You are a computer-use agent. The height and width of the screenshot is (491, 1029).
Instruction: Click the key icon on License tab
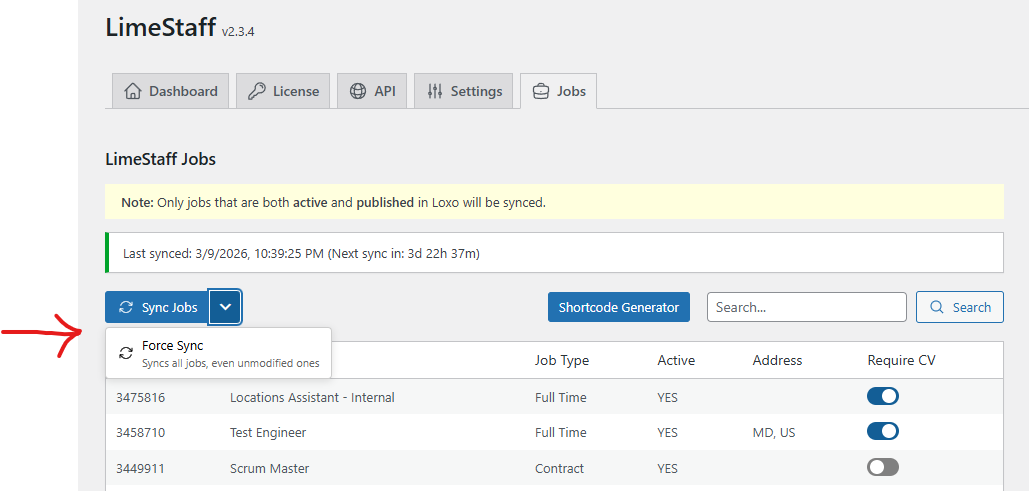point(257,91)
